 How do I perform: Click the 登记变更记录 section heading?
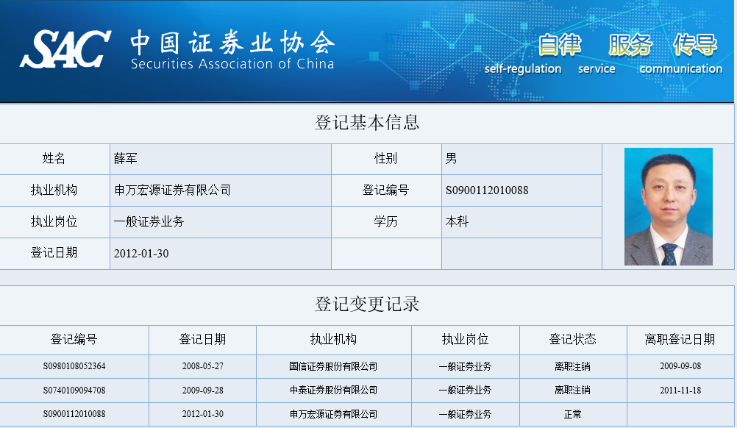[x=367, y=304]
